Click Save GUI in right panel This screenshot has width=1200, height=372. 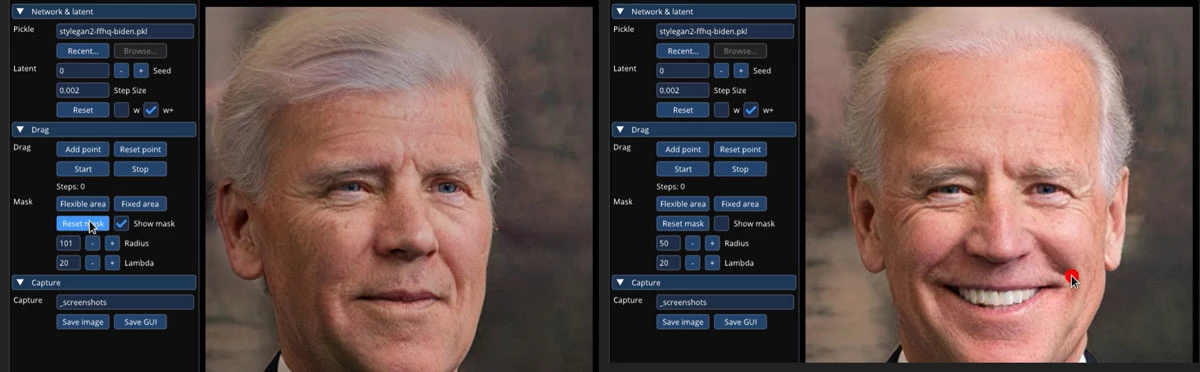740,322
